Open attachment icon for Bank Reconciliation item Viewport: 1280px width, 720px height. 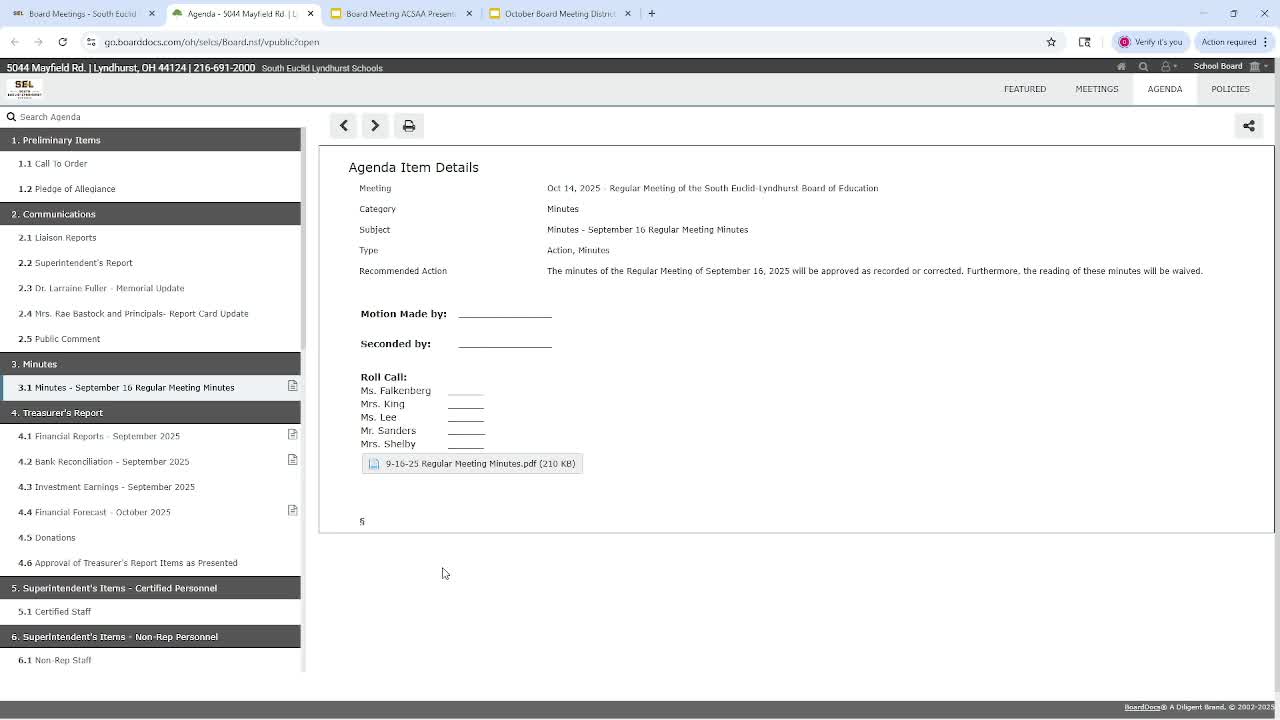[292, 460]
